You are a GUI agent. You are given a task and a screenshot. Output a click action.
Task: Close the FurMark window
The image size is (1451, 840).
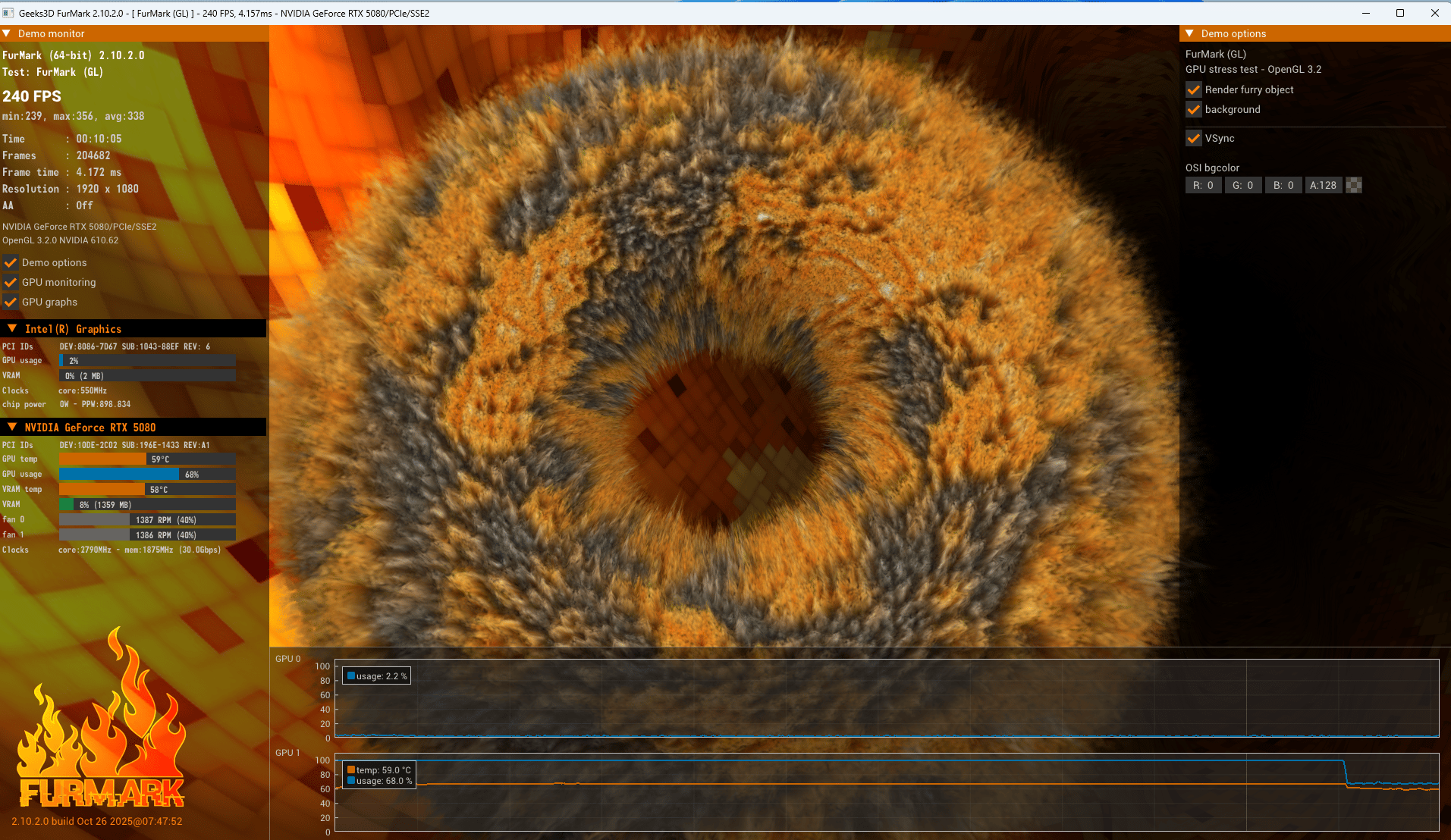(x=1434, y=13)
